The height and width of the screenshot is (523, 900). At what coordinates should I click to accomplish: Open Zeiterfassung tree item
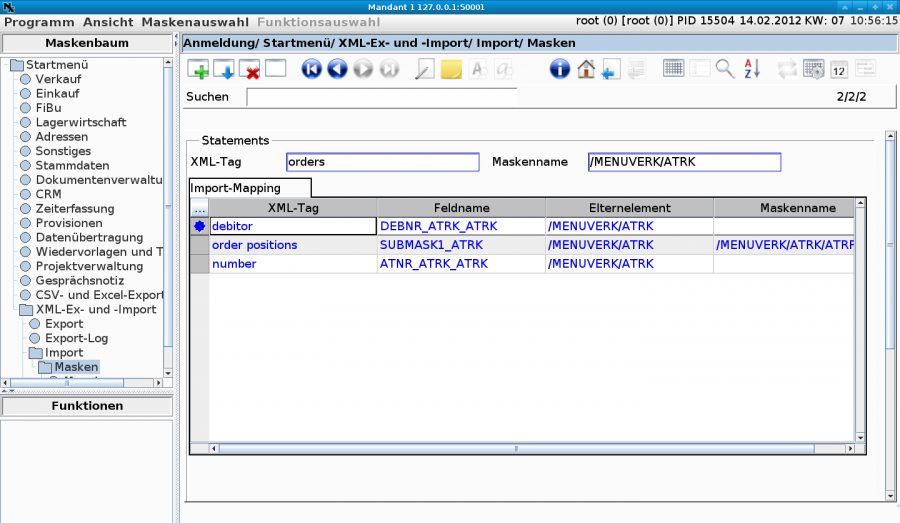(75, 208)
